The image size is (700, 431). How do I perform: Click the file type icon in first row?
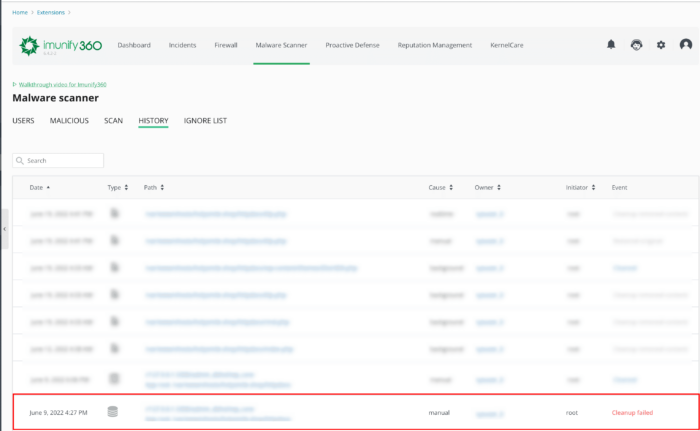pyautogui.click(x=113, y=213)
